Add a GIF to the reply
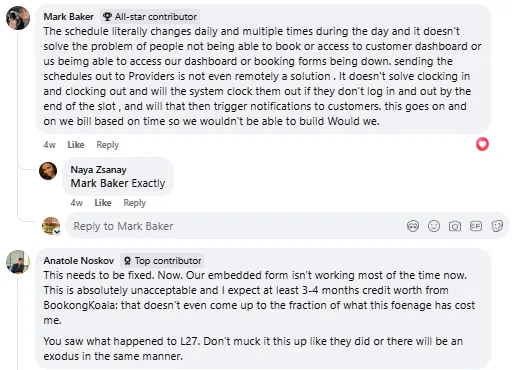The image size is (517, 370). [476, 226]
